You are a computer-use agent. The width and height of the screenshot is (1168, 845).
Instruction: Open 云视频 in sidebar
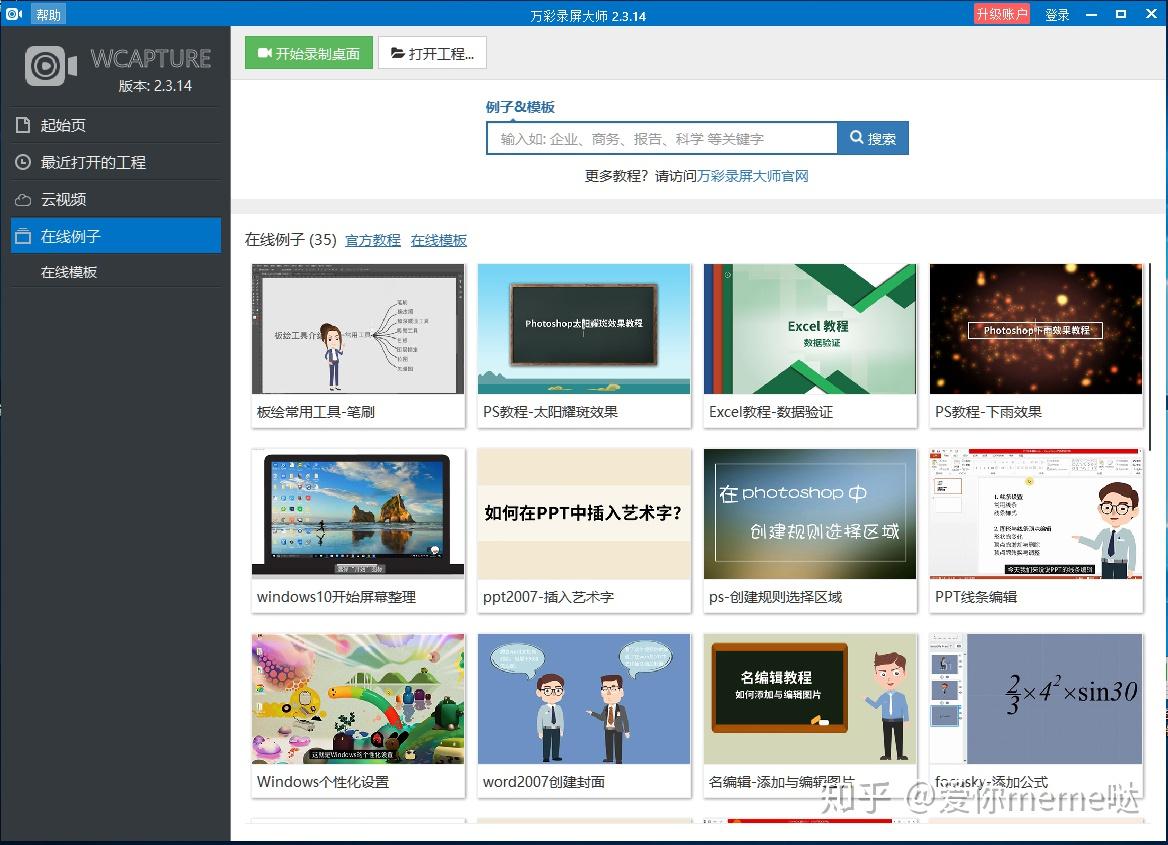(x=116, y=199)
